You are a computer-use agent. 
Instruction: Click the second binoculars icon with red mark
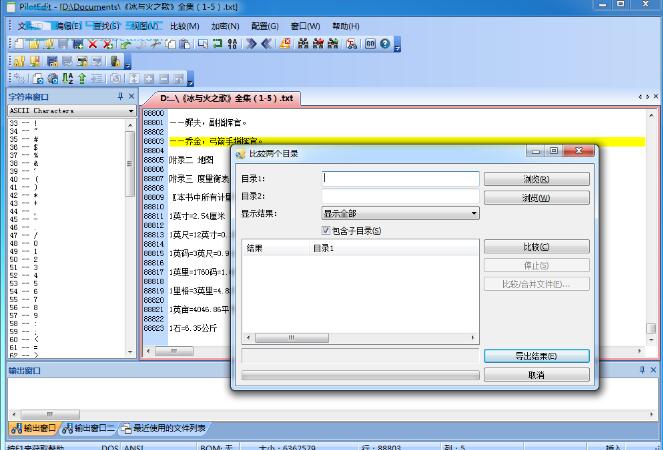pos(318,44)
